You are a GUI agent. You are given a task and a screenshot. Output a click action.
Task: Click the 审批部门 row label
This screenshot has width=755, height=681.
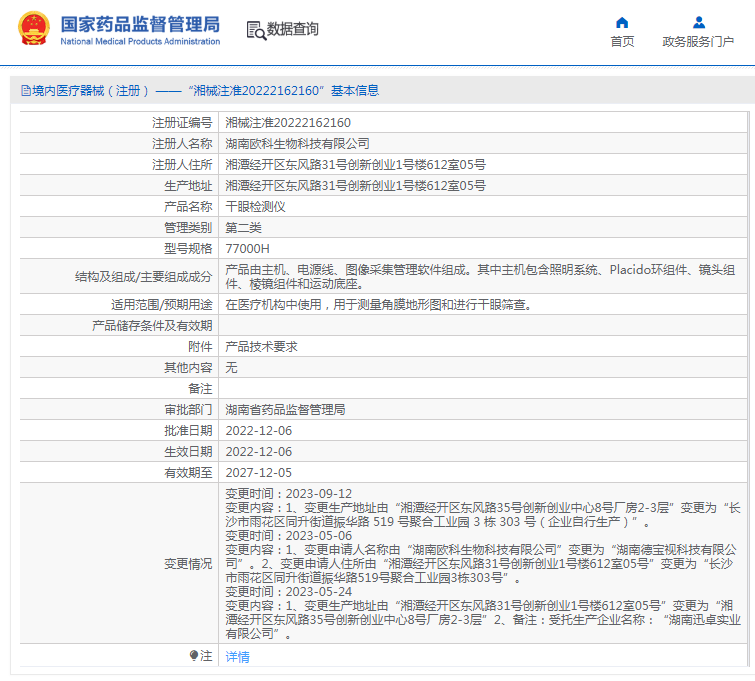[188, 409]
